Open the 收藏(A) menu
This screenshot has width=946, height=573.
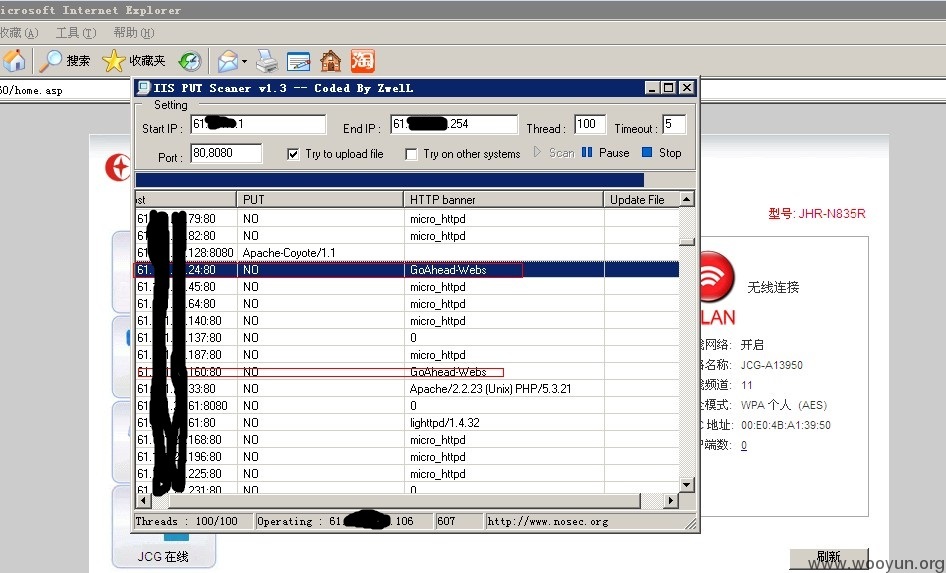click(x=19, y=33)
